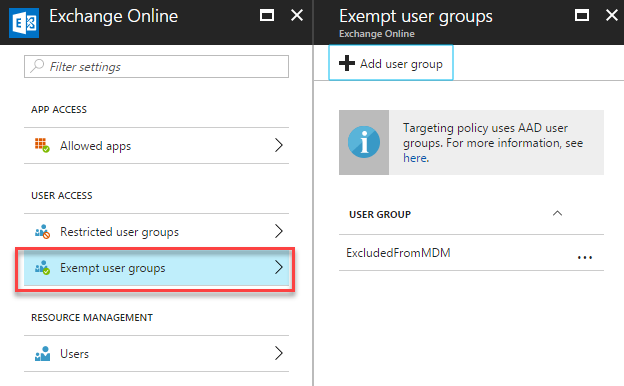Click the Exchange Online blade title text
This screenshot has width=624, height=386.
(x=114, y=16)
